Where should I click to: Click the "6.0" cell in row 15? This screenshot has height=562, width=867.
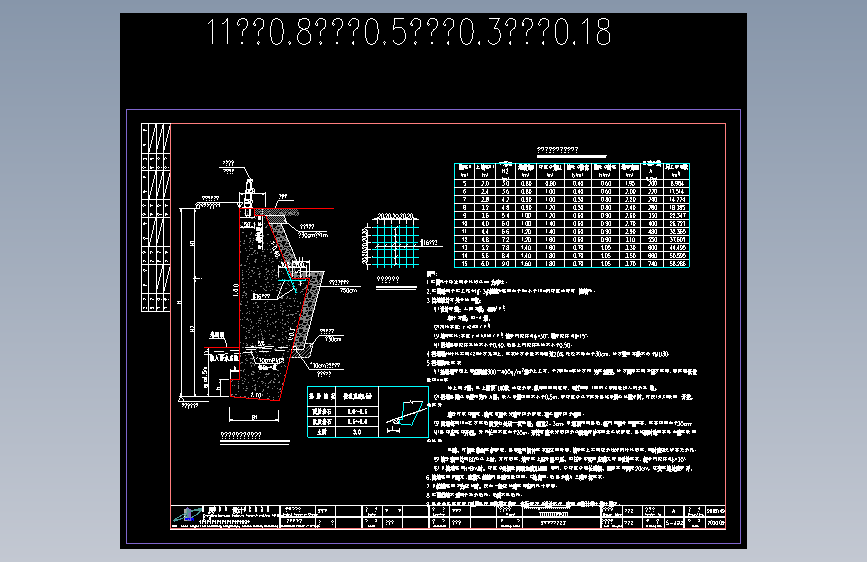485,264
